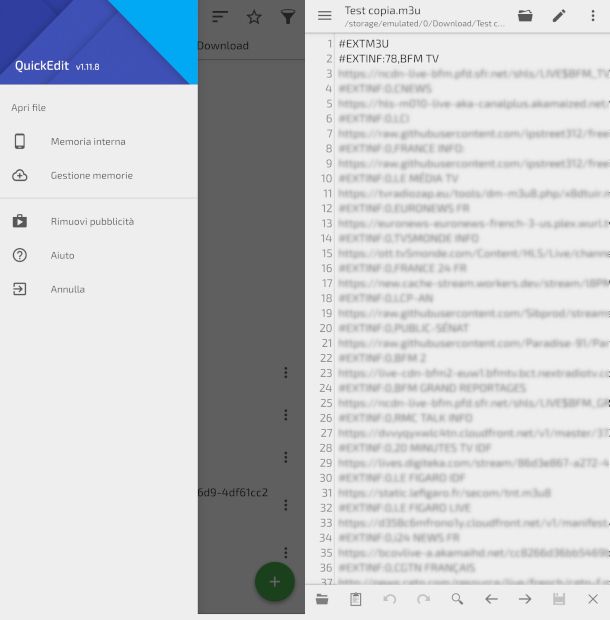
Task: Click the funnel filter icon
Action: [288, 17]
